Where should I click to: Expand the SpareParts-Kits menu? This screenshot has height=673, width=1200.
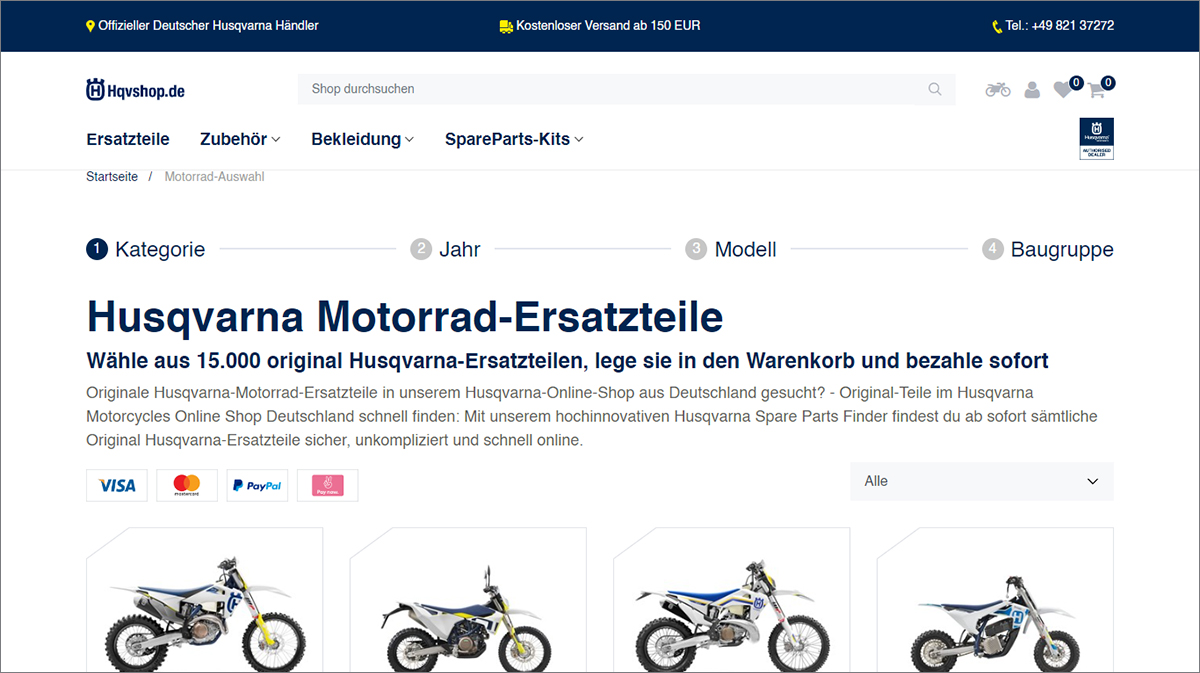(514, 139)
